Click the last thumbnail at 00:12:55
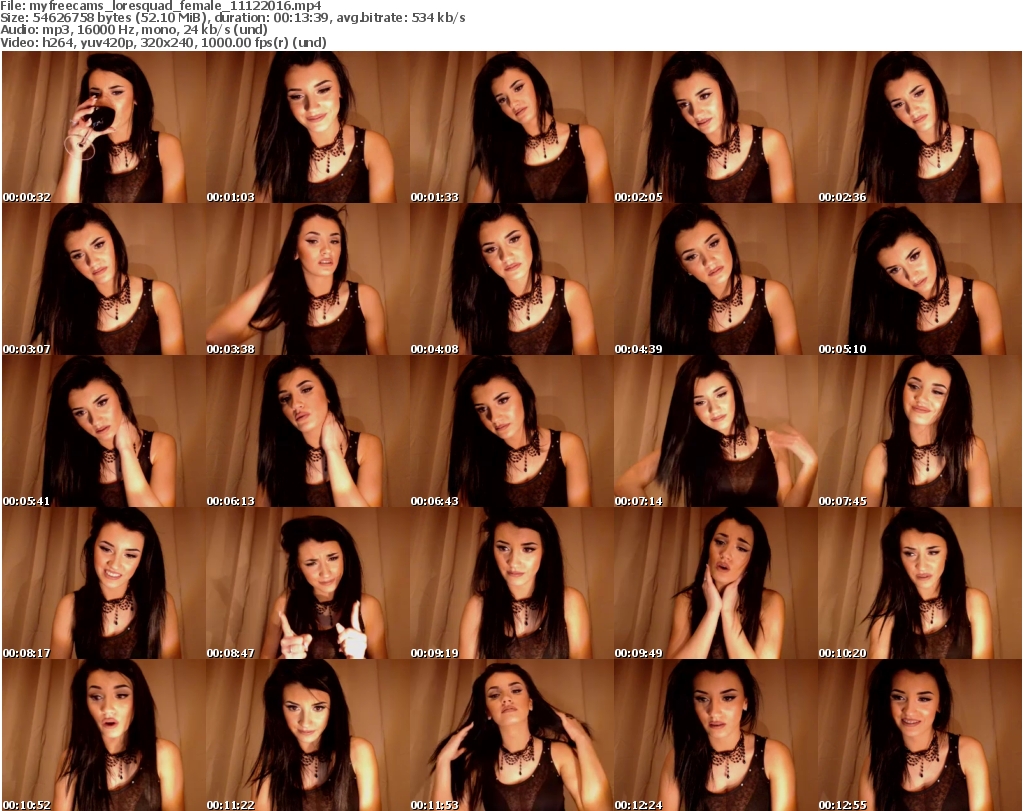This screenshot has width=1024, height=811. [x=919, y=735]
